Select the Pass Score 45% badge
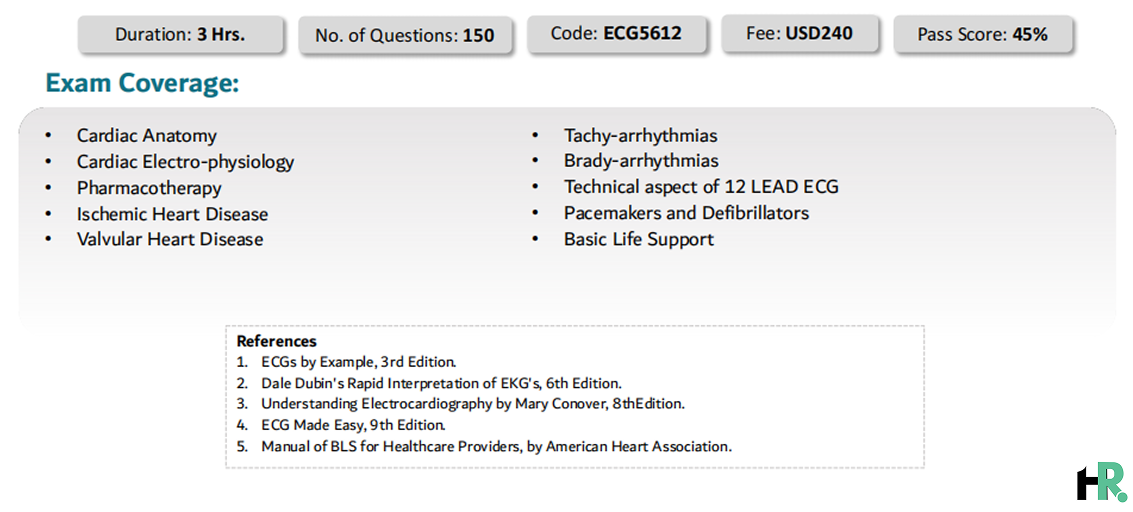Viewport: 1133px width, 512px height. 983,34
